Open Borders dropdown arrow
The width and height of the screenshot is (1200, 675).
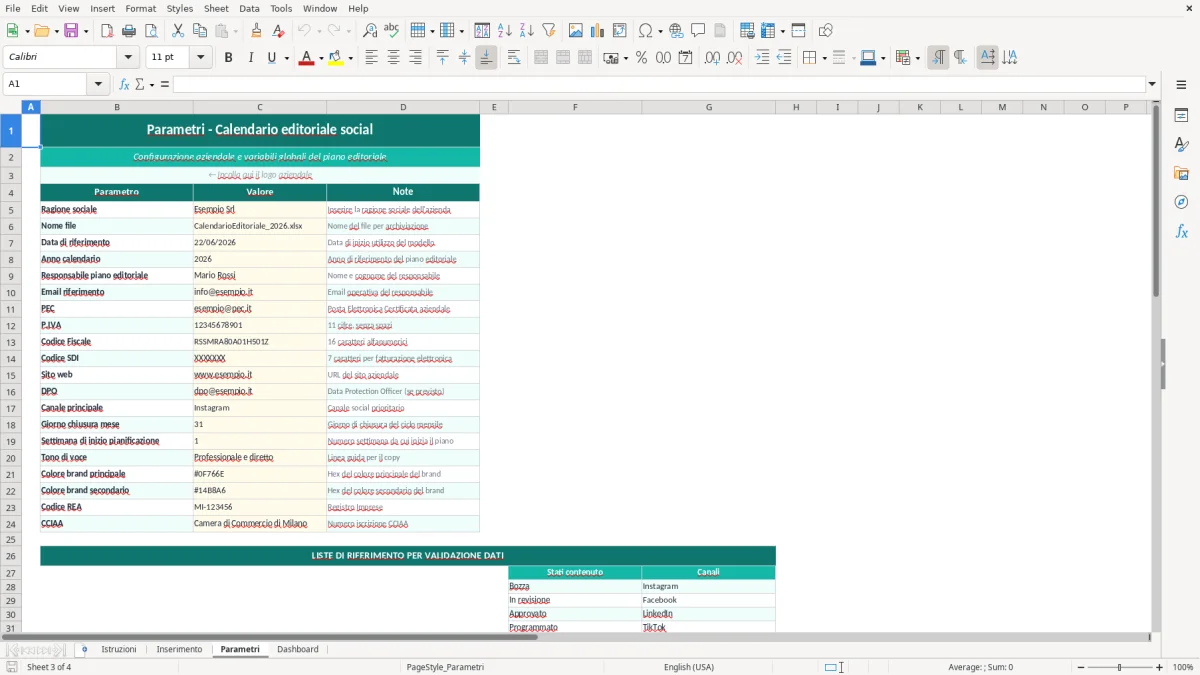(x=823, y=58)
